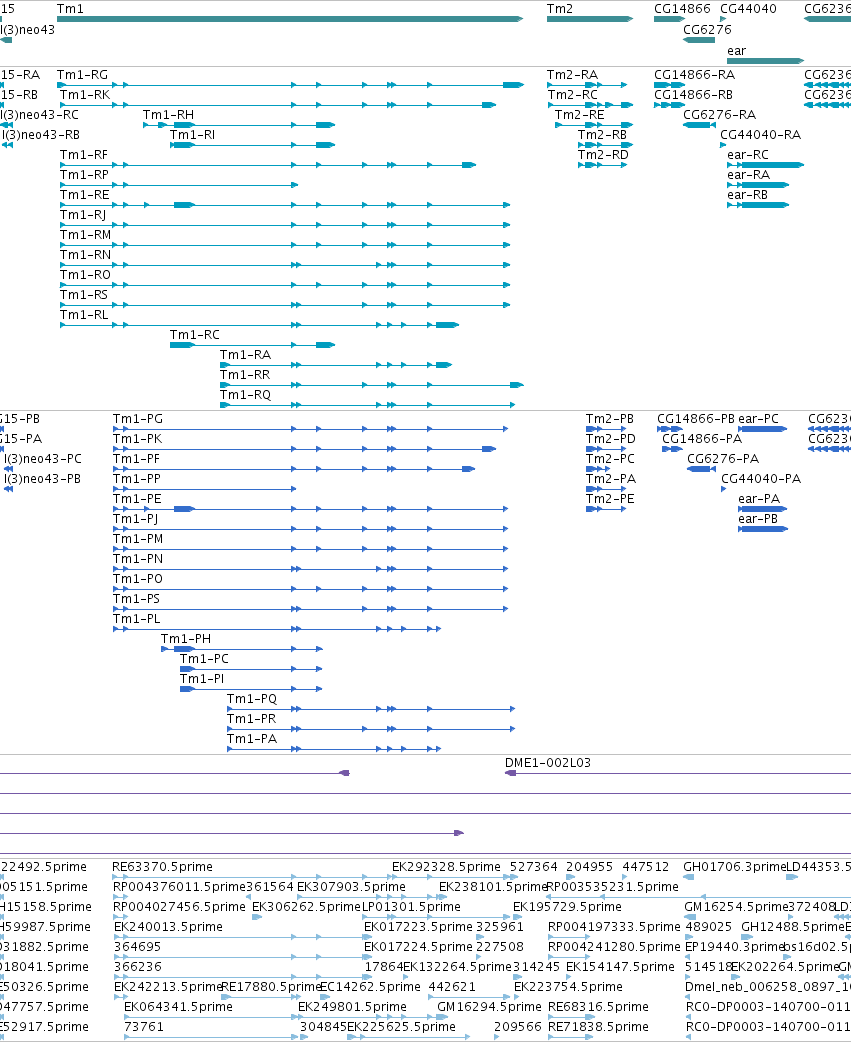Viewport: 851px width, 1042px height.
Task: Click transcript CG6276-RA label
Action: [719, 115]
